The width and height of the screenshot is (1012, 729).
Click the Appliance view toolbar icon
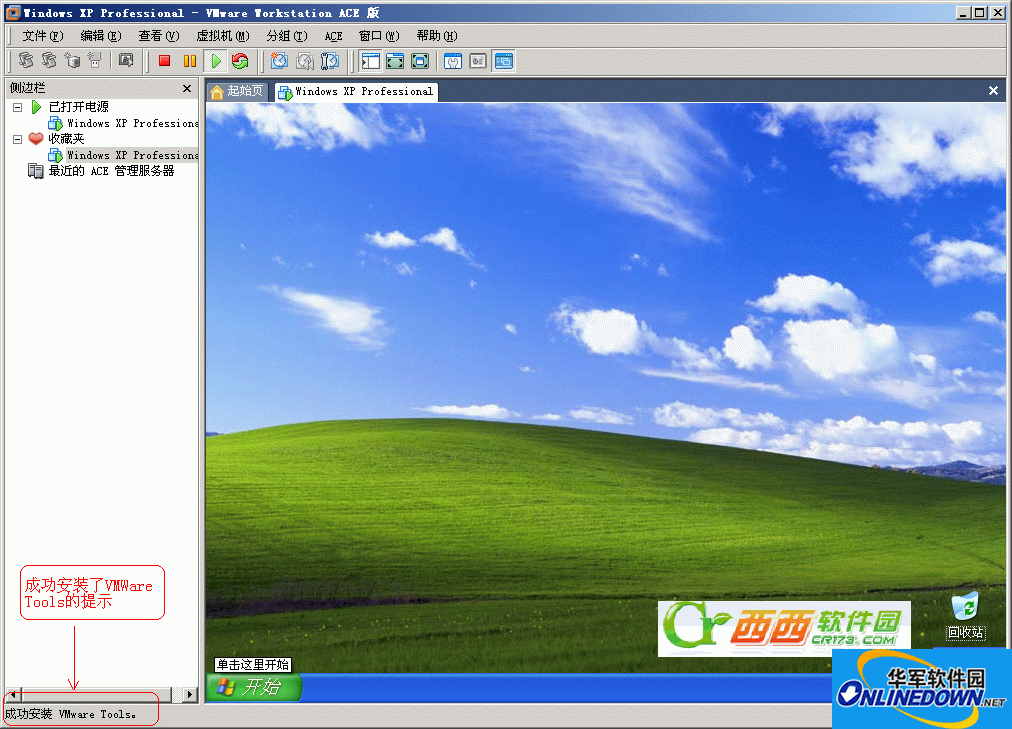click(478, 61)
